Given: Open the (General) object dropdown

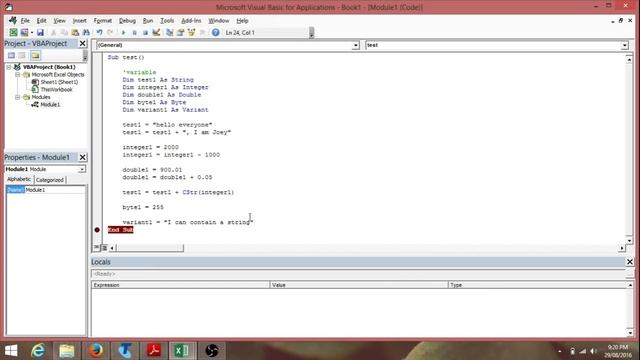Looking at the screenshot, I should (356, 45).
